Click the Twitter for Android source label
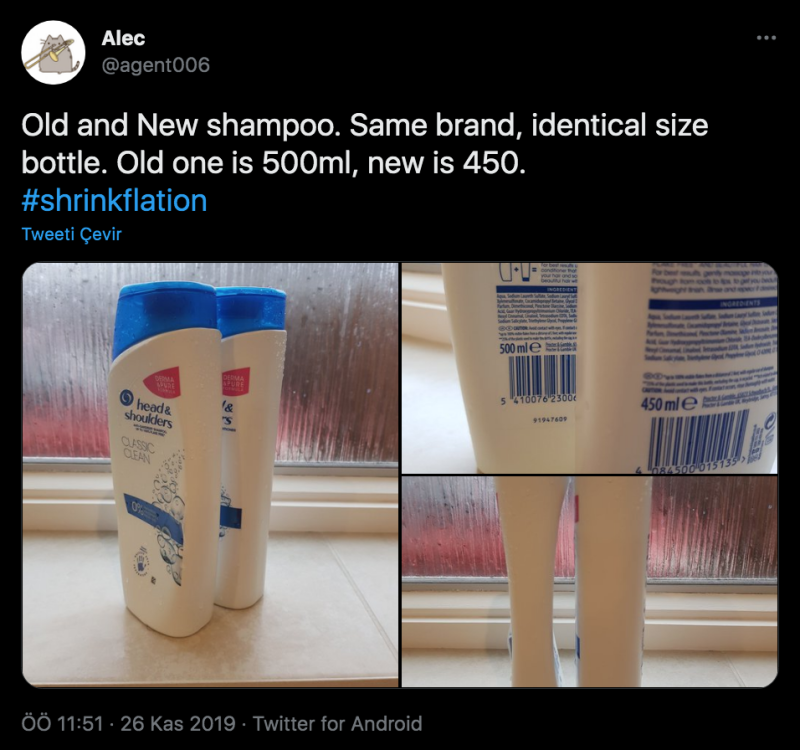The width and height of the screenshot is (800, 750). coord(337,723)
